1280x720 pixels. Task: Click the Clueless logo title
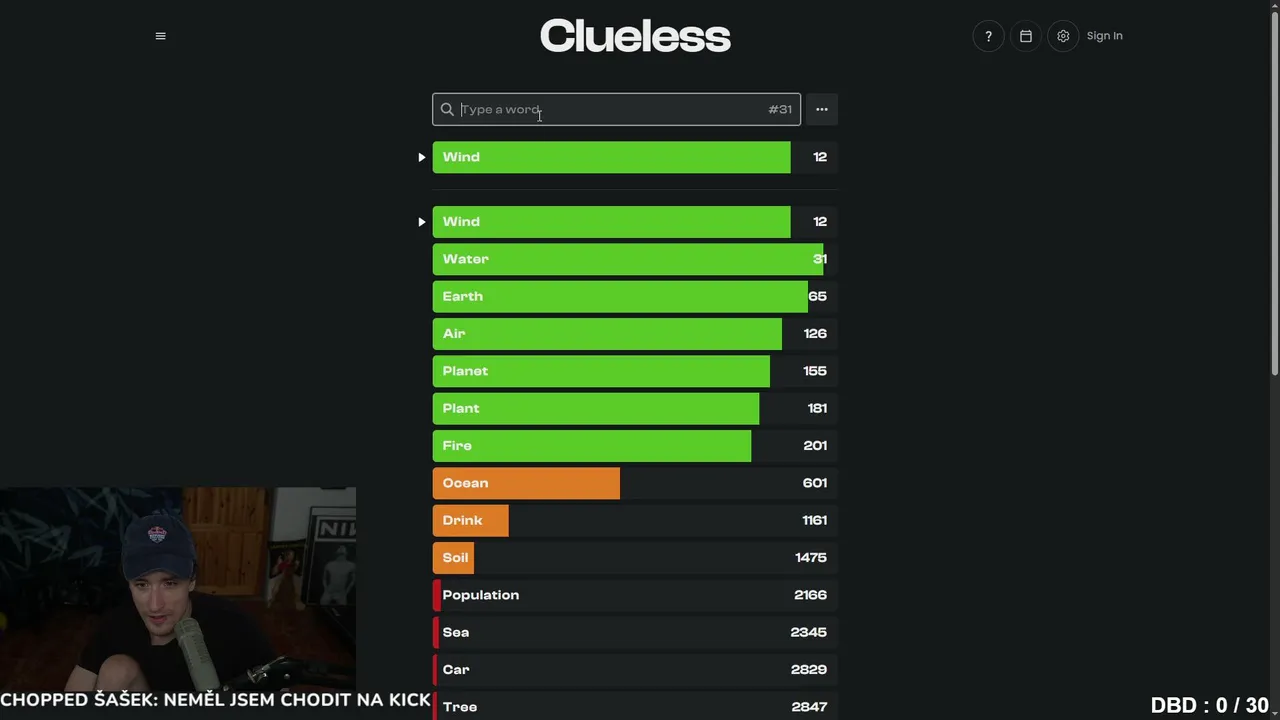[x=635, y=36]
